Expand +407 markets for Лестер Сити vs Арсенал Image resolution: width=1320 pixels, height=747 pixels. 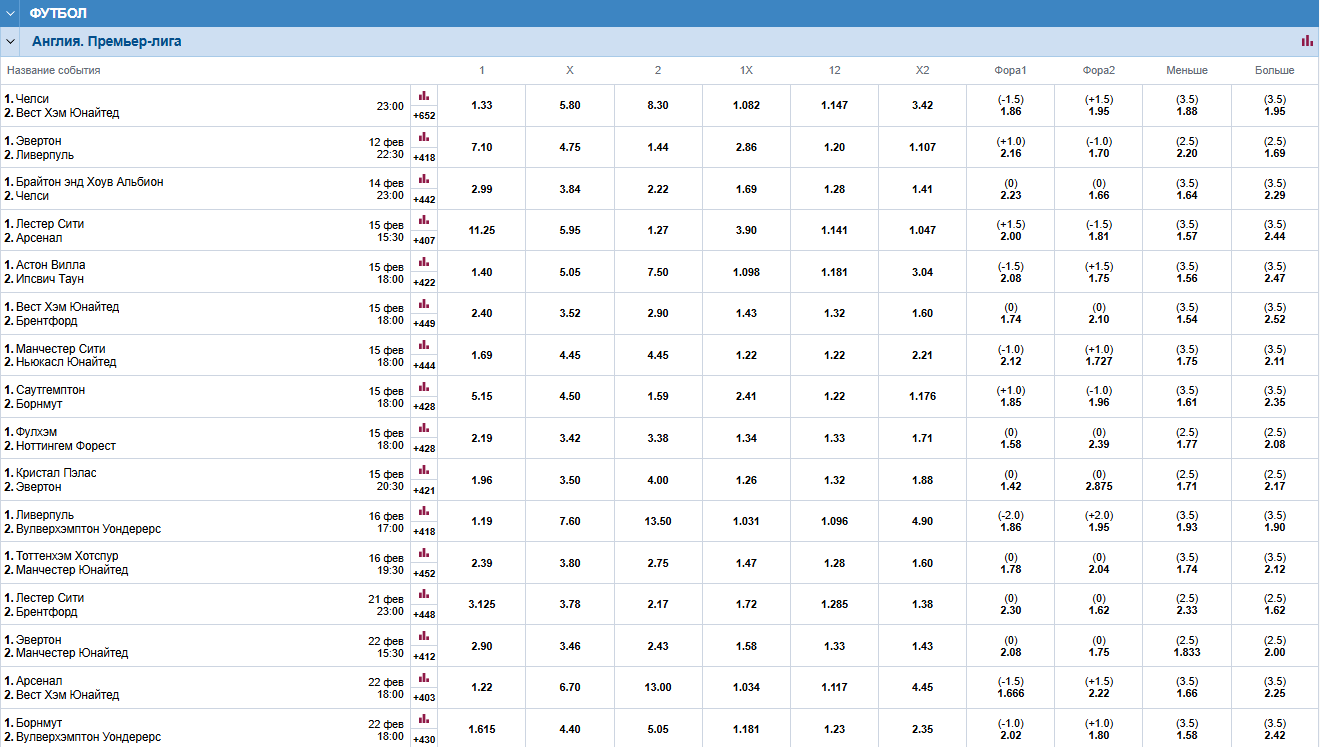coord(424,241)
